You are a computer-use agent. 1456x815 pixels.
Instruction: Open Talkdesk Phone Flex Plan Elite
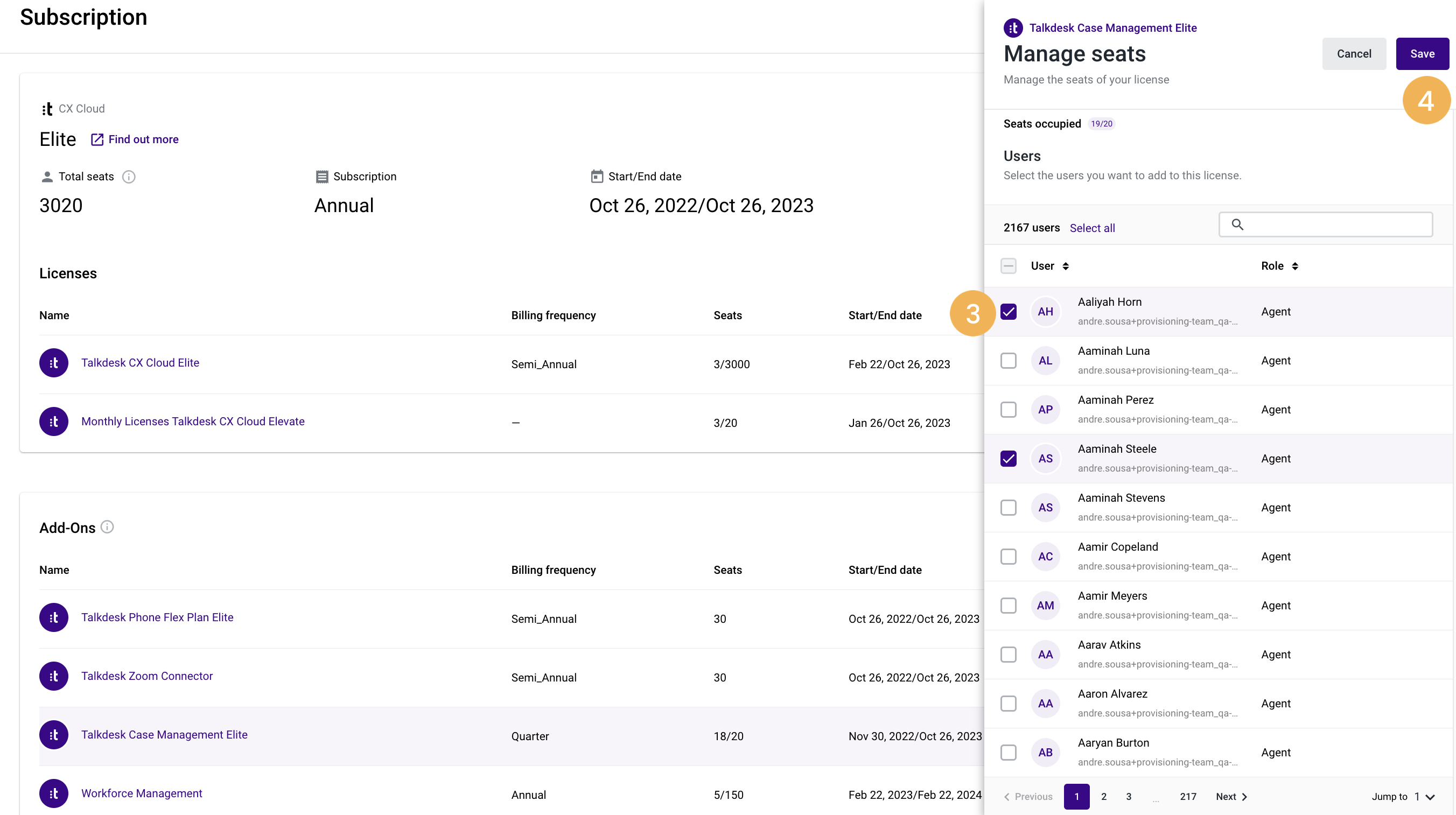(x=157, y=618)
